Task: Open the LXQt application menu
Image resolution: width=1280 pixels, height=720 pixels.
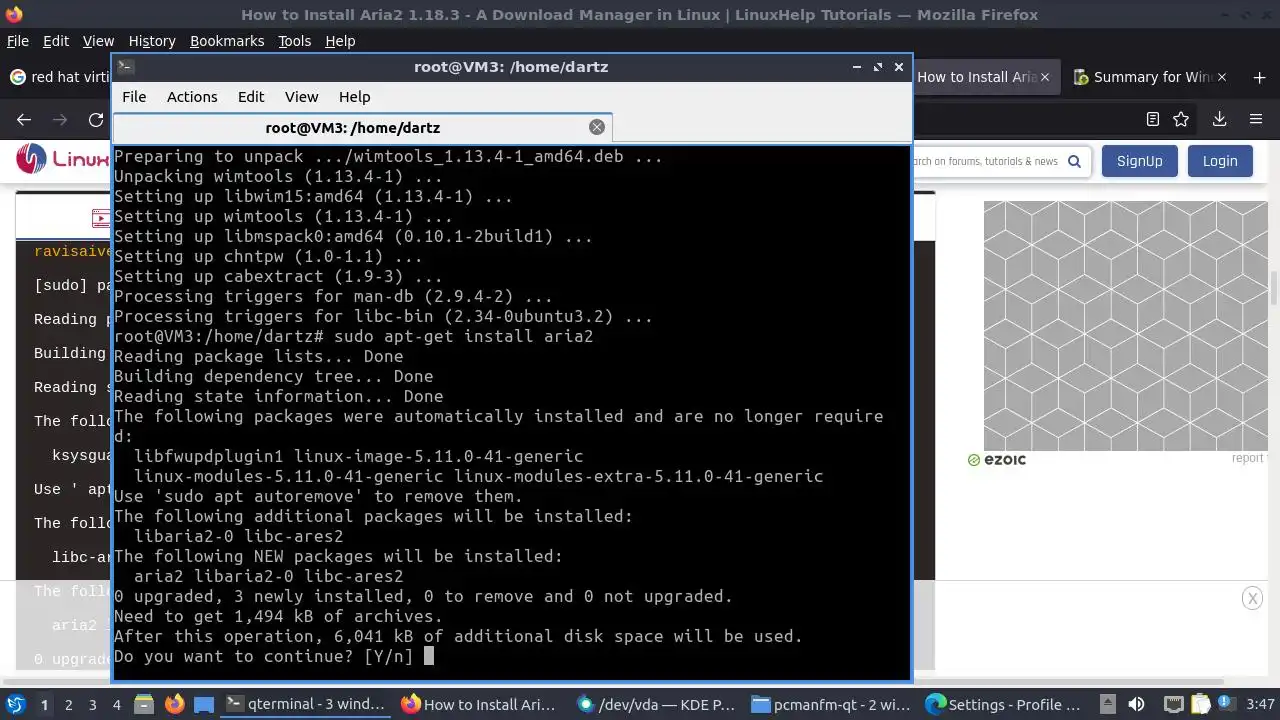Action: click(x=15, y=704)
